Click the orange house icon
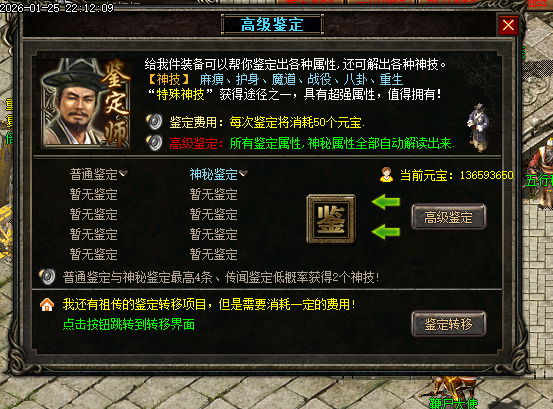 (x=47, y=305)
